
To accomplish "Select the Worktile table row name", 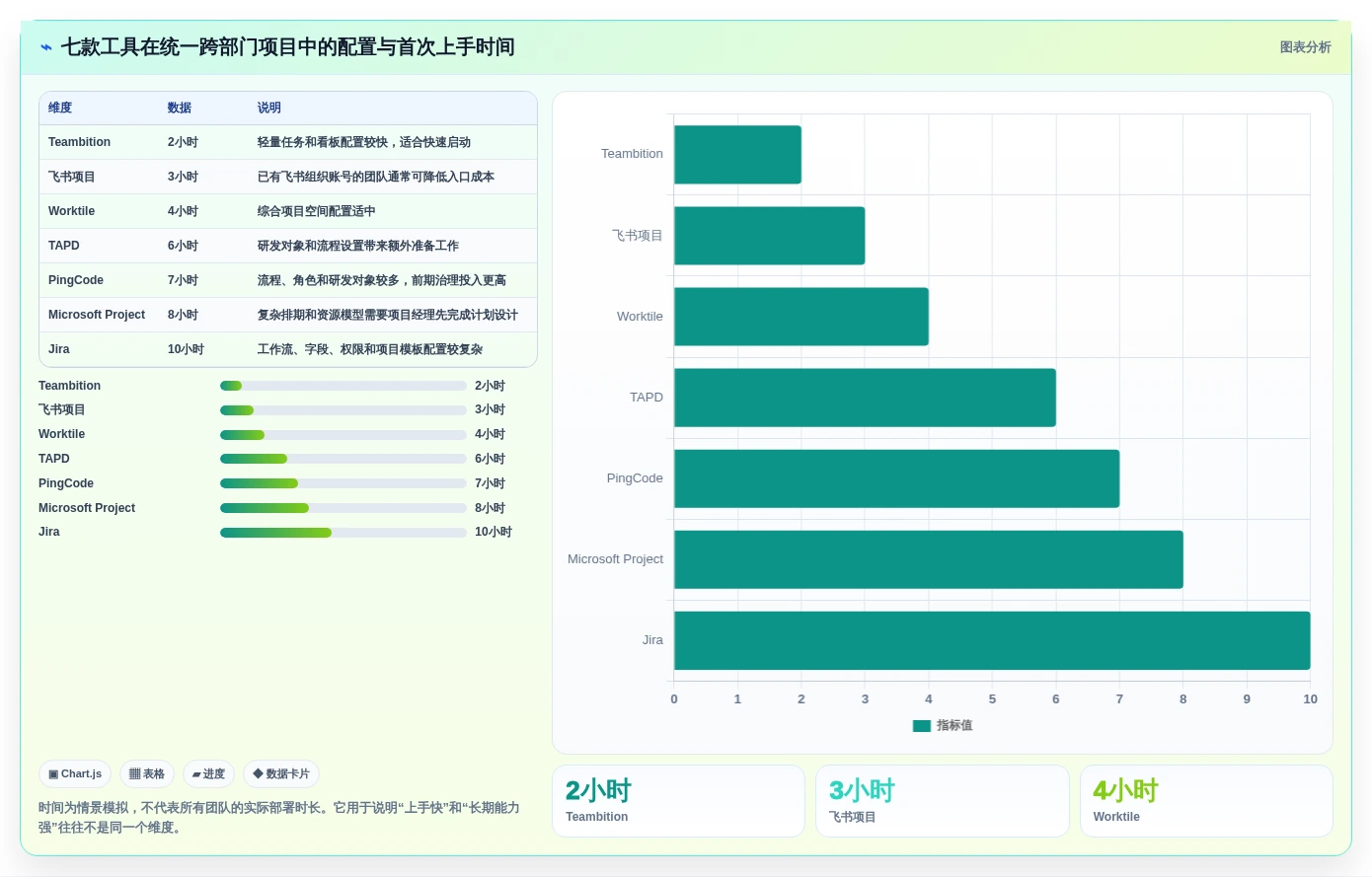I will click(71, 211).
